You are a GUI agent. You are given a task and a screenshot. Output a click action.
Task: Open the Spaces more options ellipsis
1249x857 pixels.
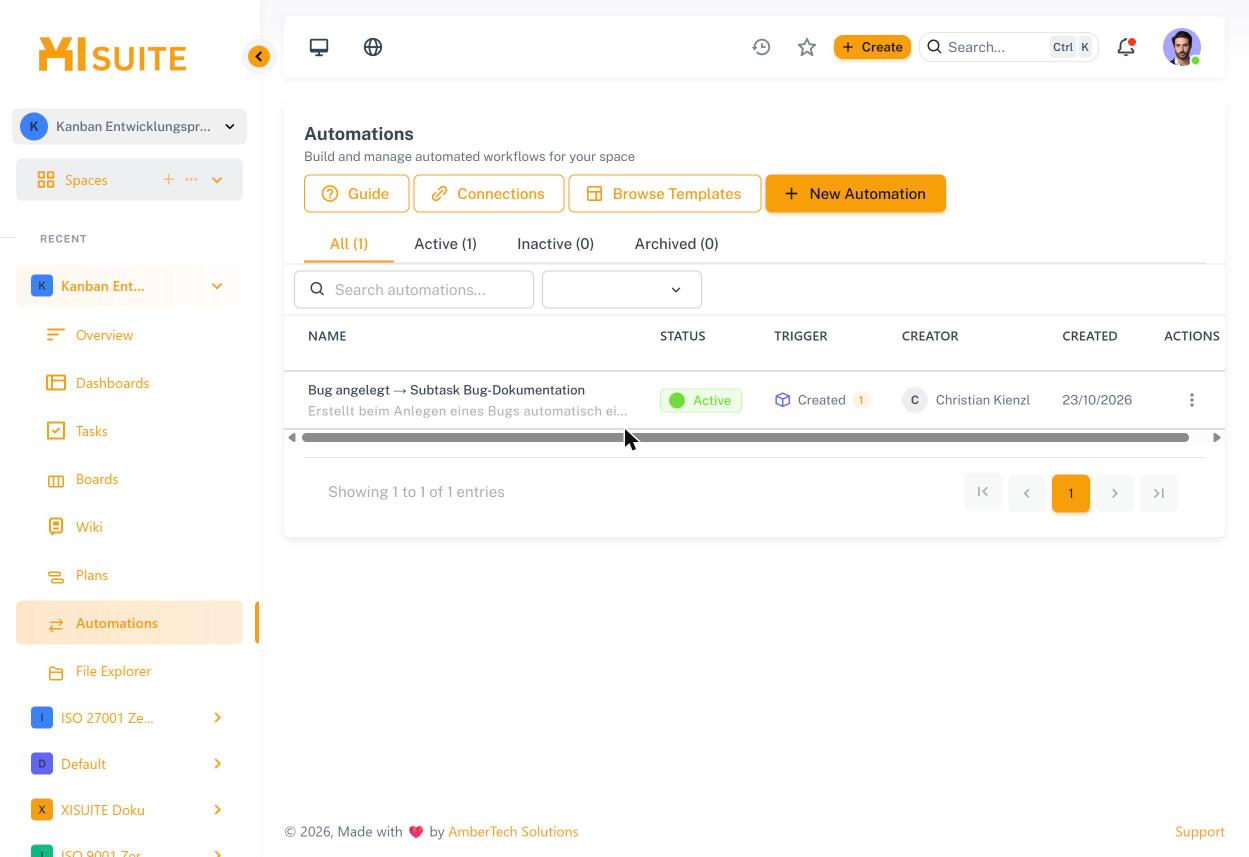tap(191, 179)
